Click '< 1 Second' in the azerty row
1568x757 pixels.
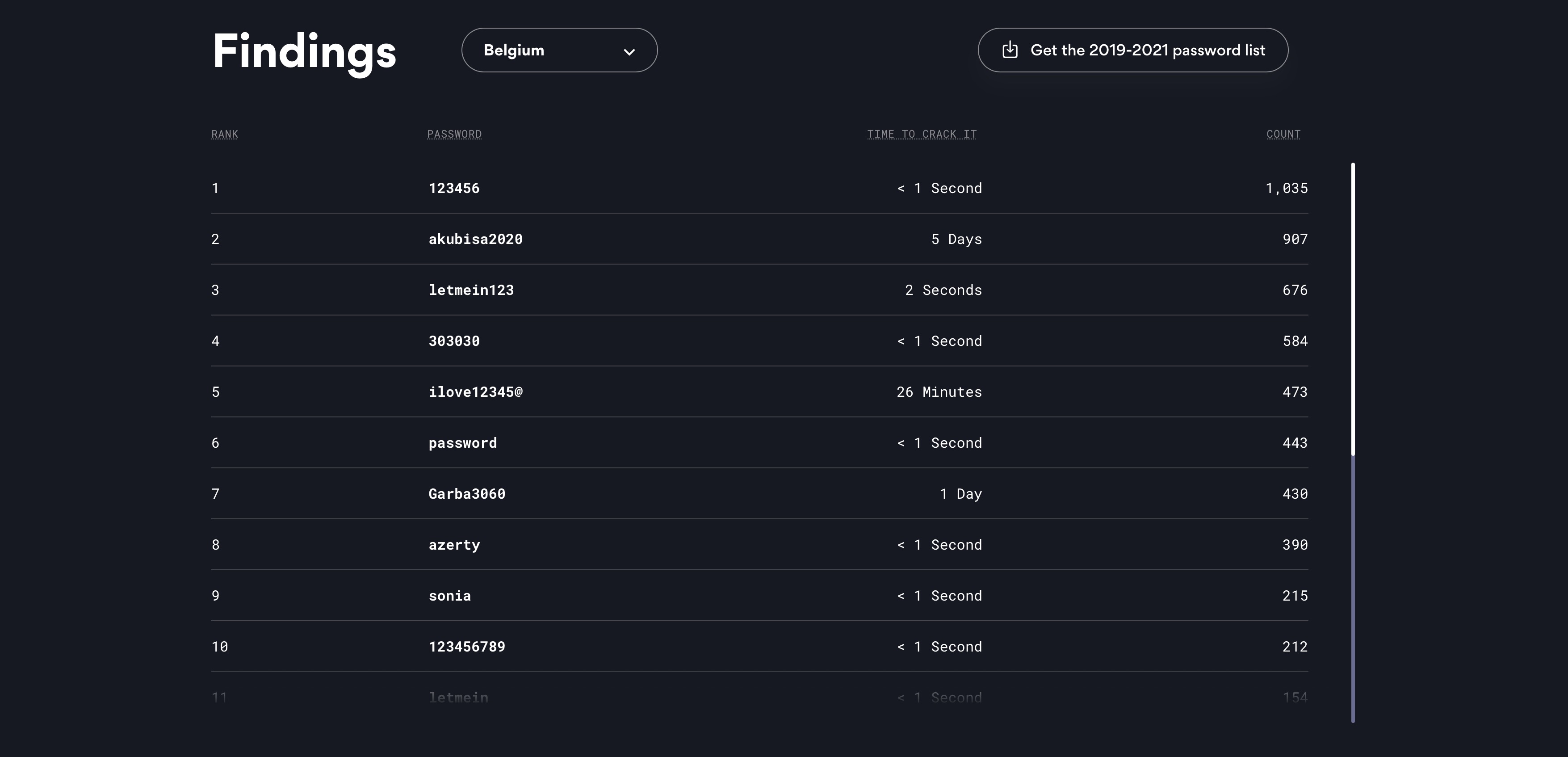pyautogui.click(x=939, y=545)
